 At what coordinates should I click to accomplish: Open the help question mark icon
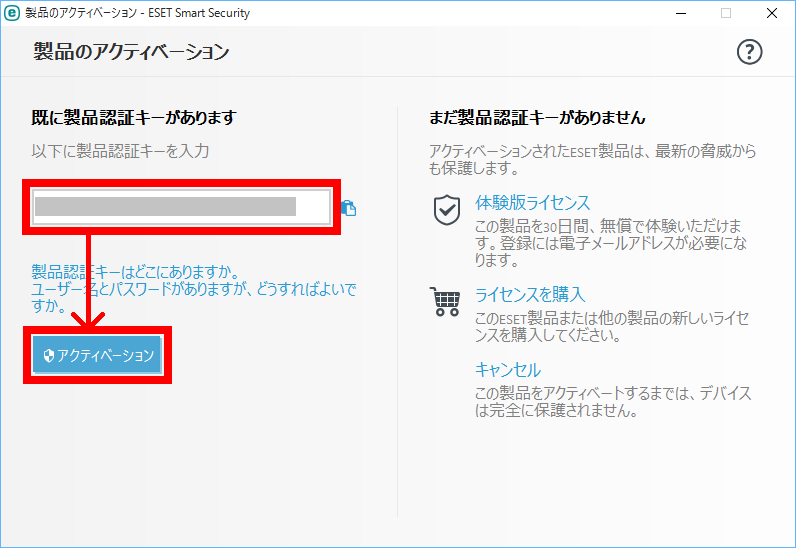(749, 52)
